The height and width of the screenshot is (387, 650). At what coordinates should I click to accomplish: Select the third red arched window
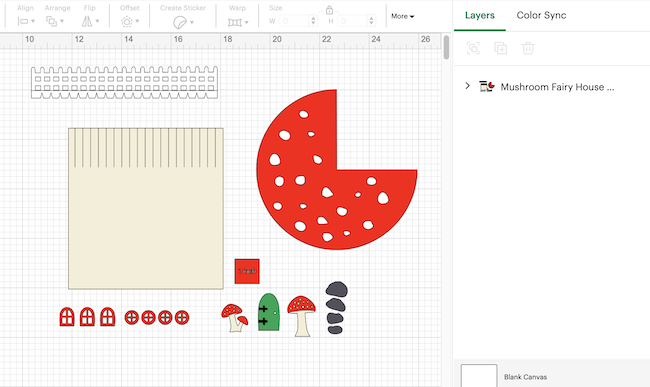pos(107,317)
